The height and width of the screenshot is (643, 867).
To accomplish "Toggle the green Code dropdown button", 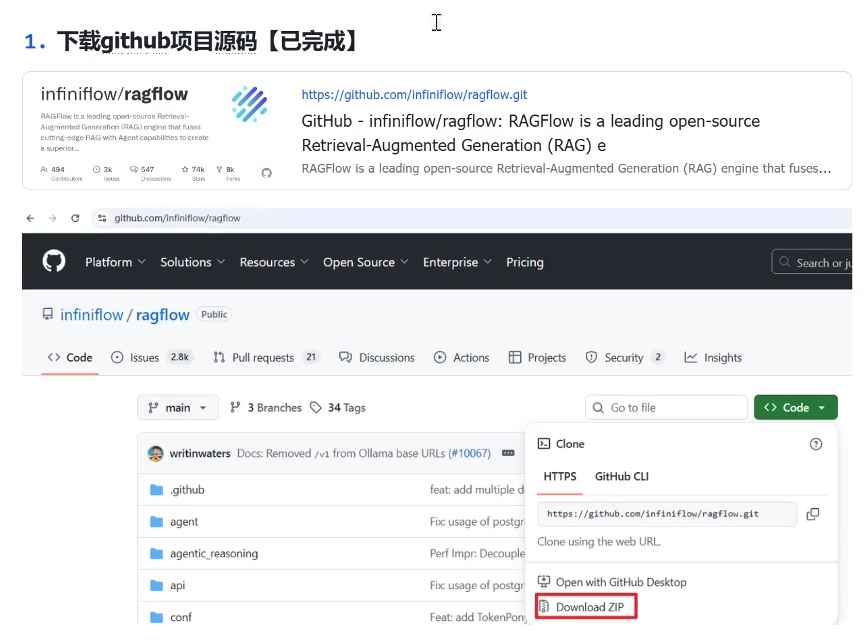I will [x=796, y=407].
